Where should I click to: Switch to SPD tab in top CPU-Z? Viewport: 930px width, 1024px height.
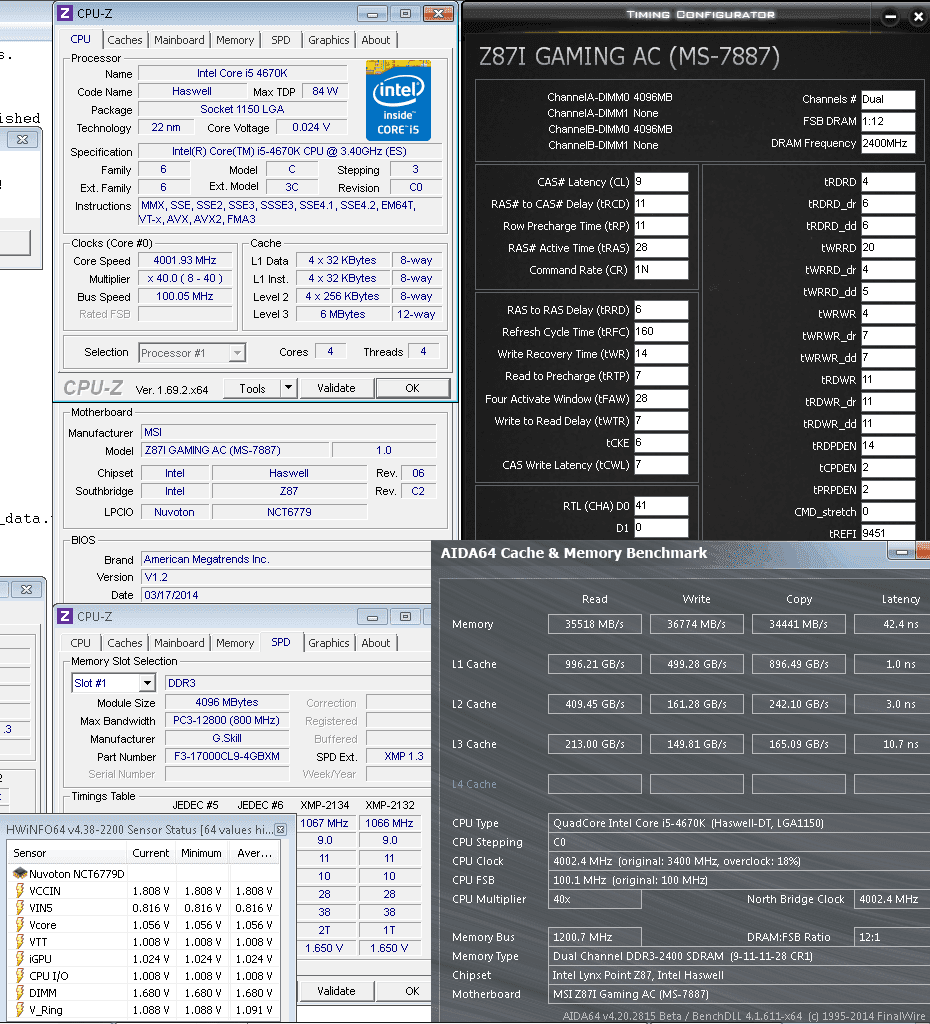281,40
